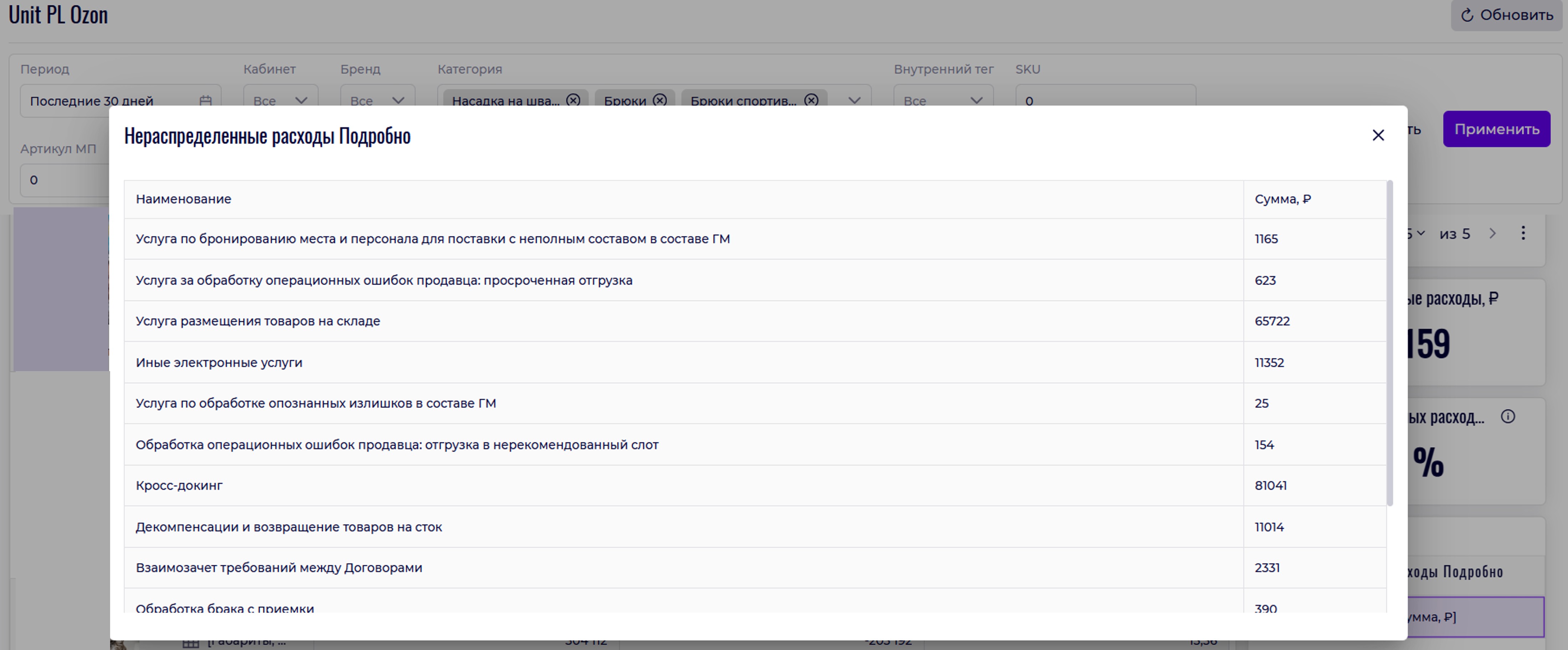Remove the Брюки спортив... category tag
Viewport: 1568px width, 650px height.
pyautogui.click(x=811, y=100)
